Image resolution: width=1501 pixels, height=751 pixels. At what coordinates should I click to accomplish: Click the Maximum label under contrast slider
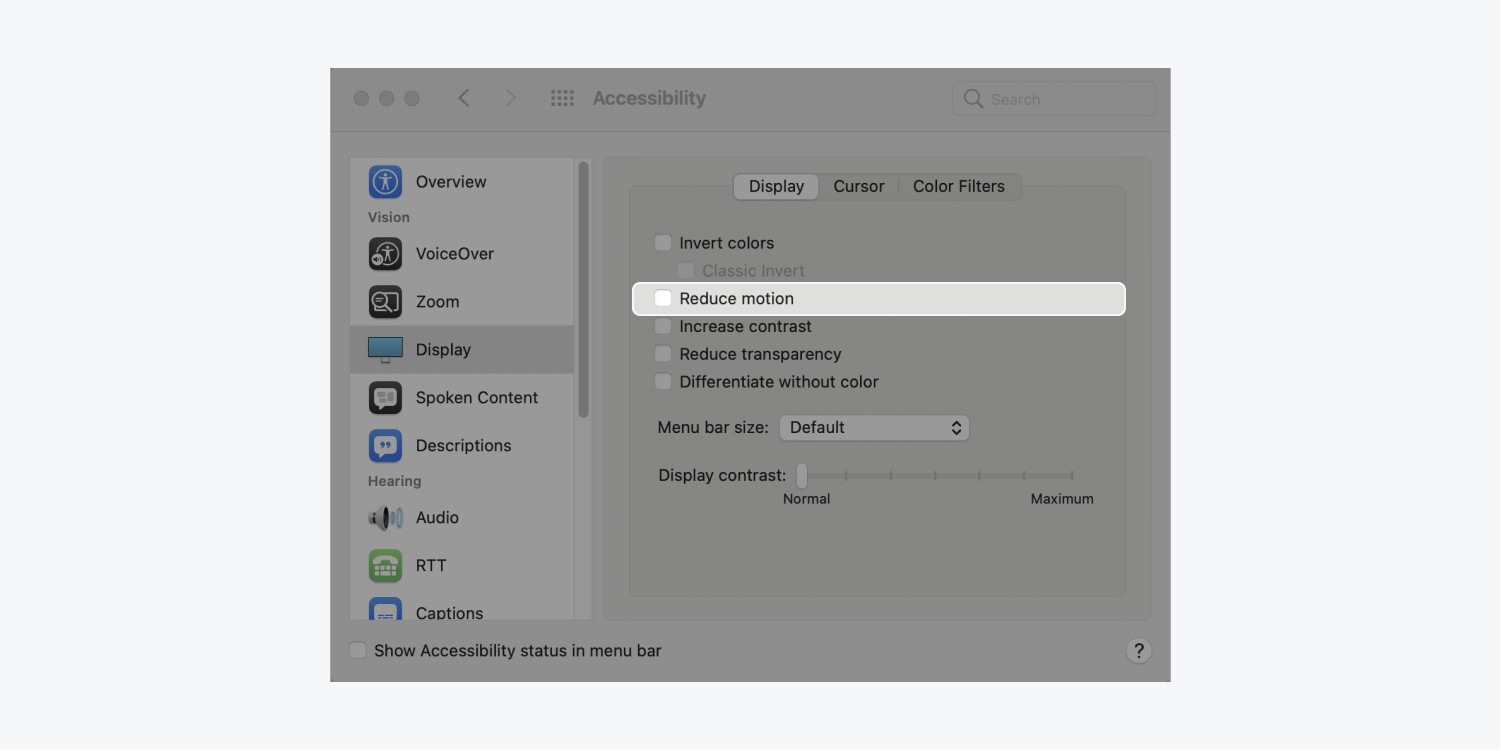coord(1062,499)
